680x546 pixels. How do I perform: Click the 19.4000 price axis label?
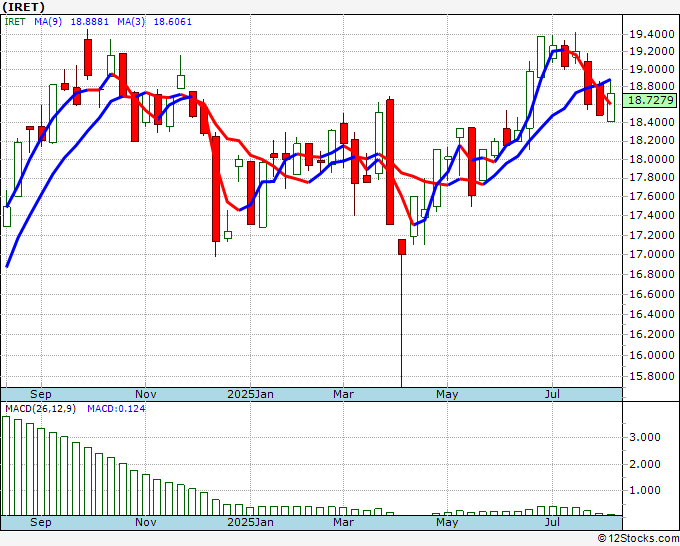652,34
